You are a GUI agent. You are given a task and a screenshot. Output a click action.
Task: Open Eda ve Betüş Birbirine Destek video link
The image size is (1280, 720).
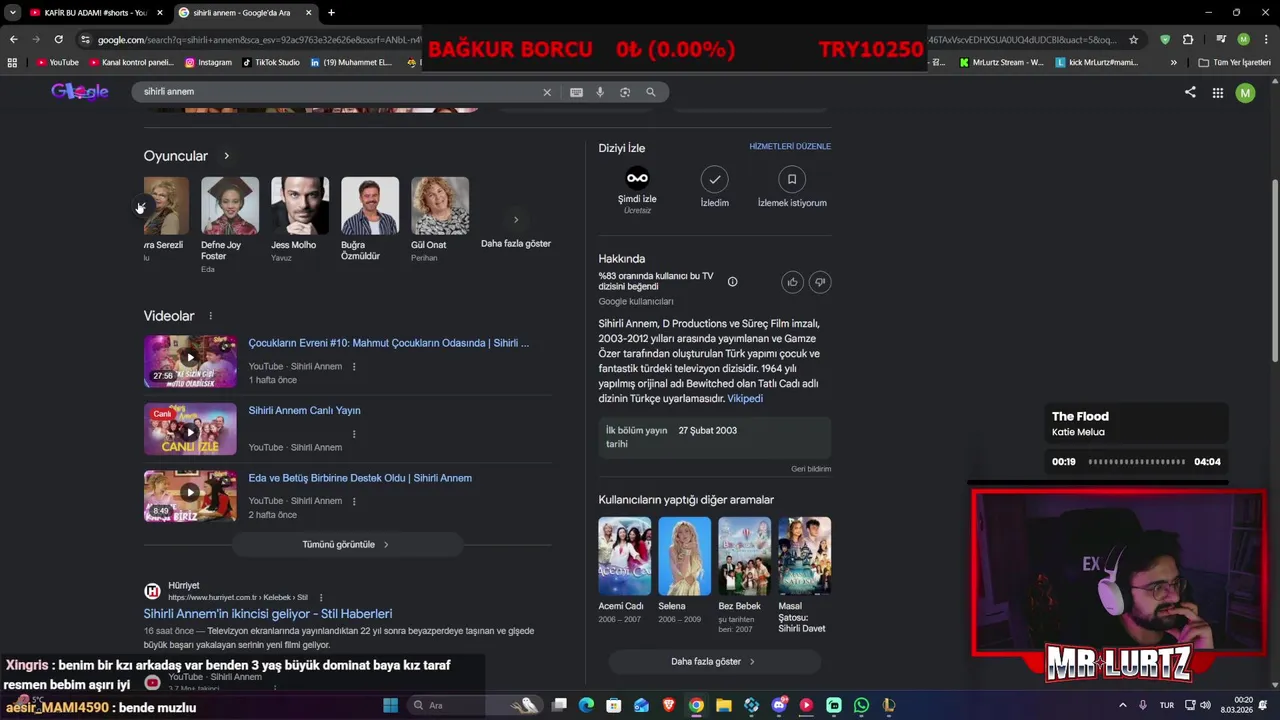click(360, 478)
